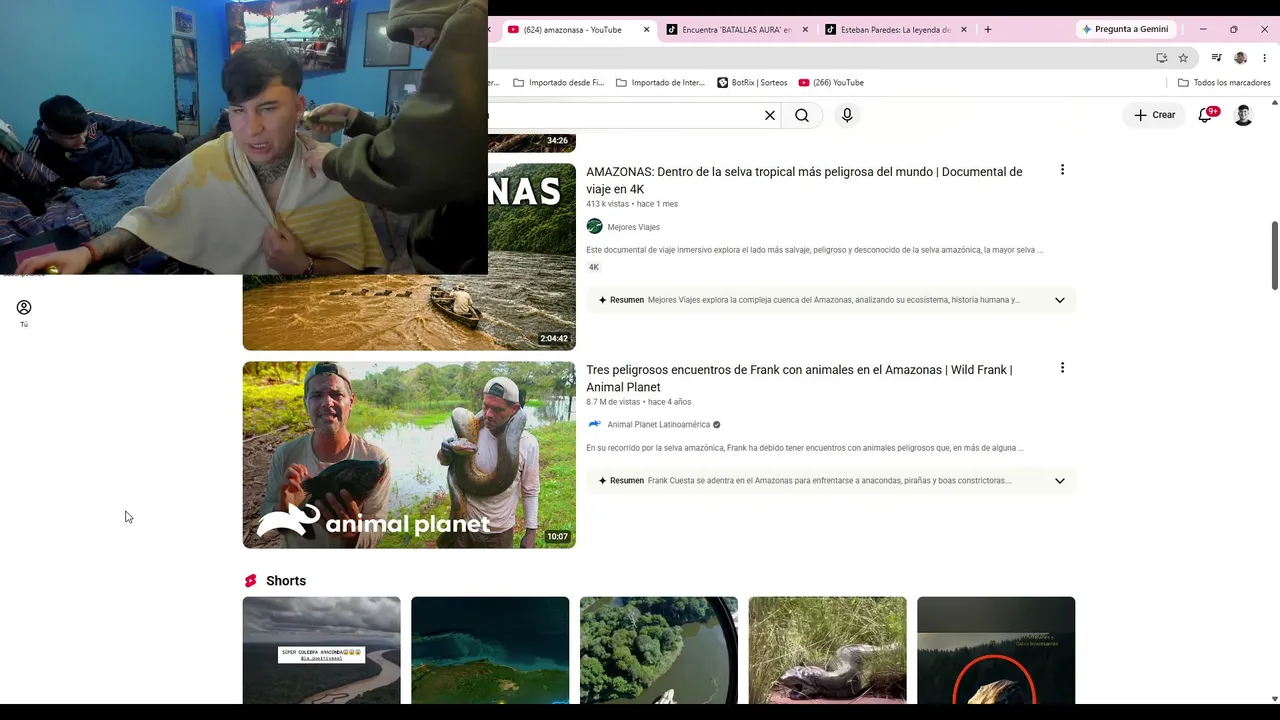Open Importado desde Fi... bookmark folder
Image resolution: width=1280 pixels, height=720 pixels.
click(559, 83)
